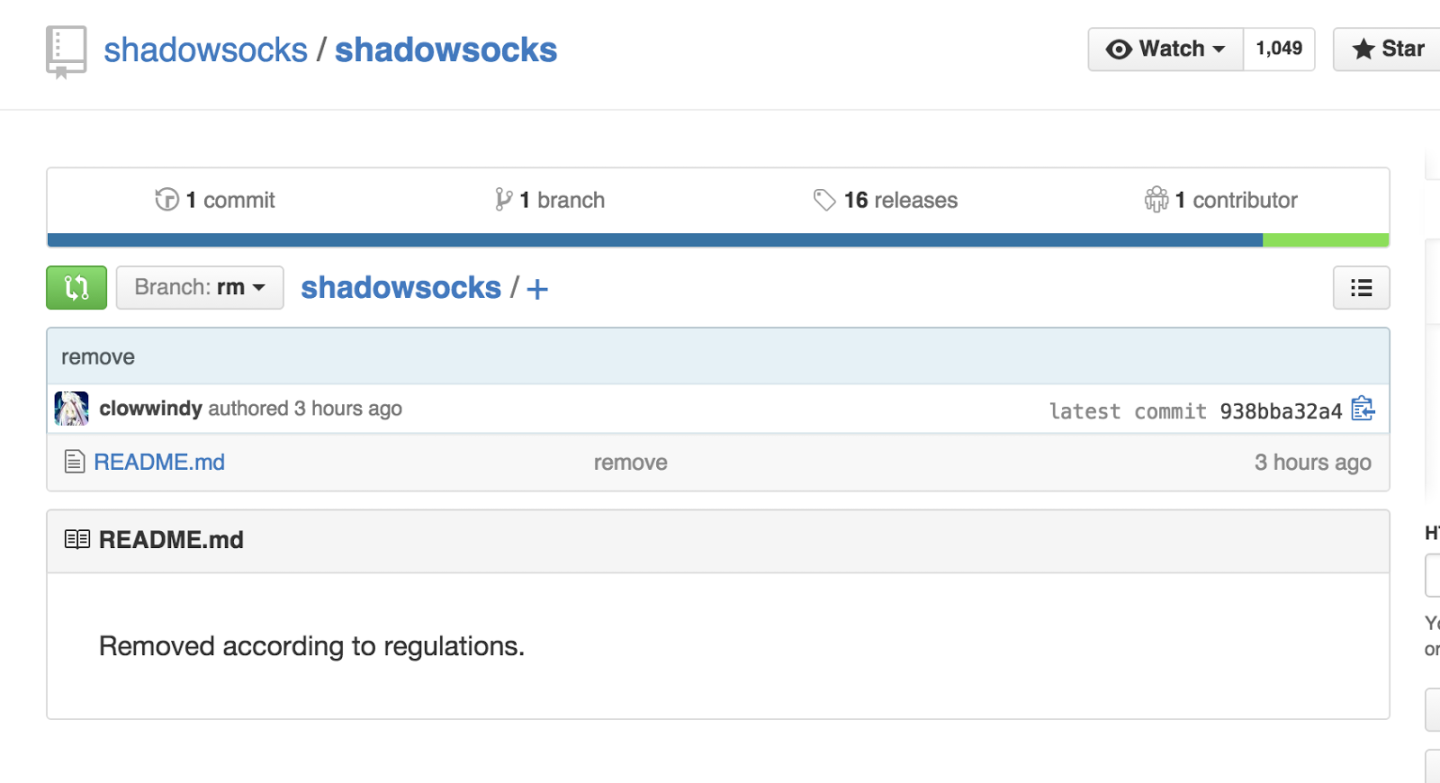Toggle watching with the Watch eye control
The image size is (1440, 783).
[1150, 48]
